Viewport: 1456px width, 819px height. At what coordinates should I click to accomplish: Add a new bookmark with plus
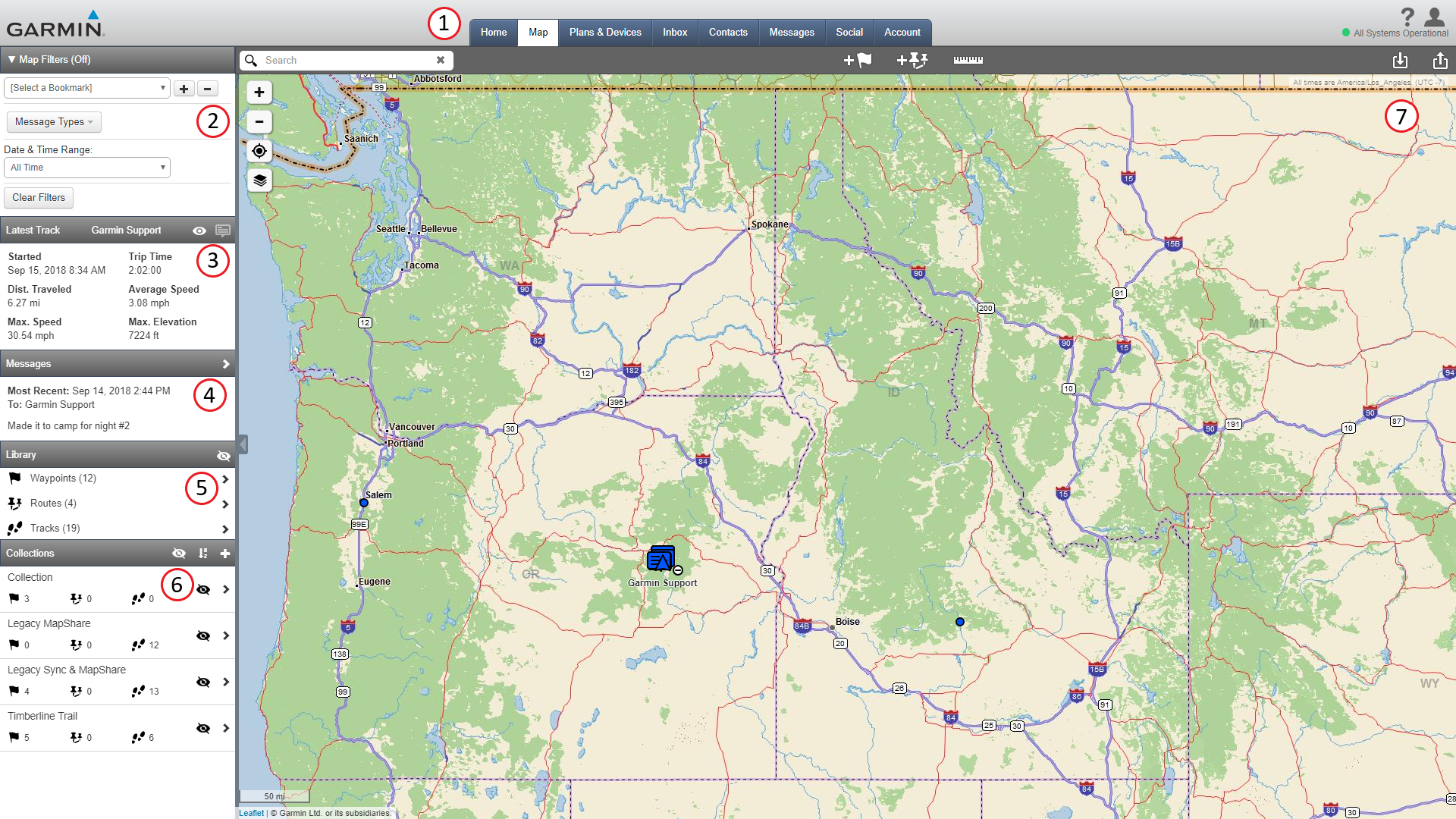[184, 89]
